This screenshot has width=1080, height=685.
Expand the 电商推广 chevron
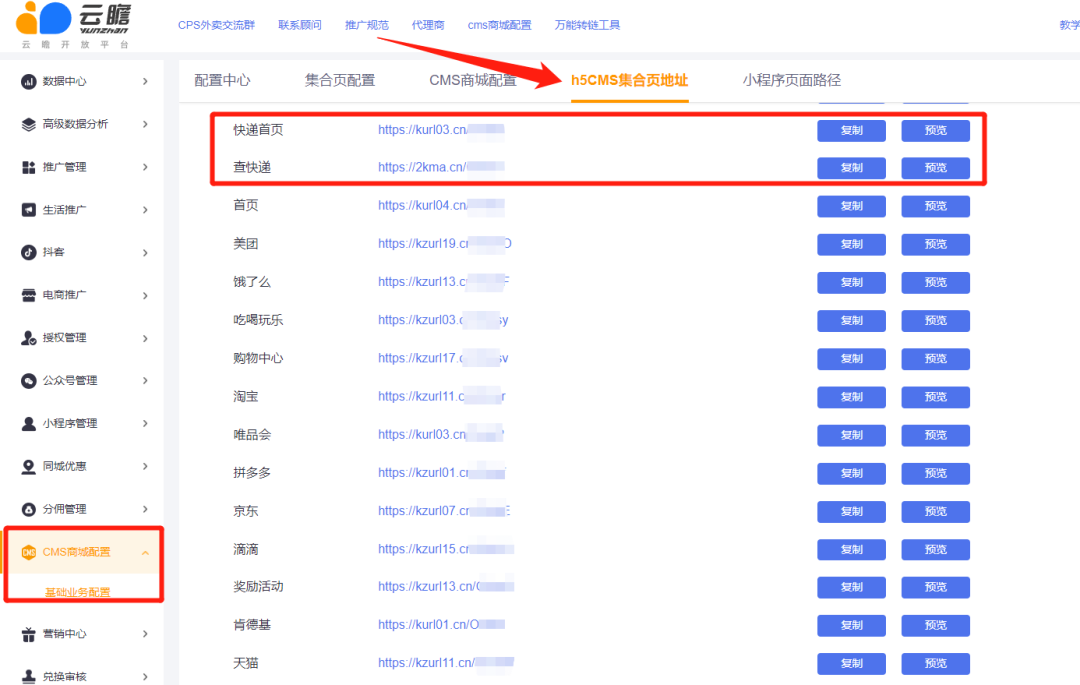145,295
